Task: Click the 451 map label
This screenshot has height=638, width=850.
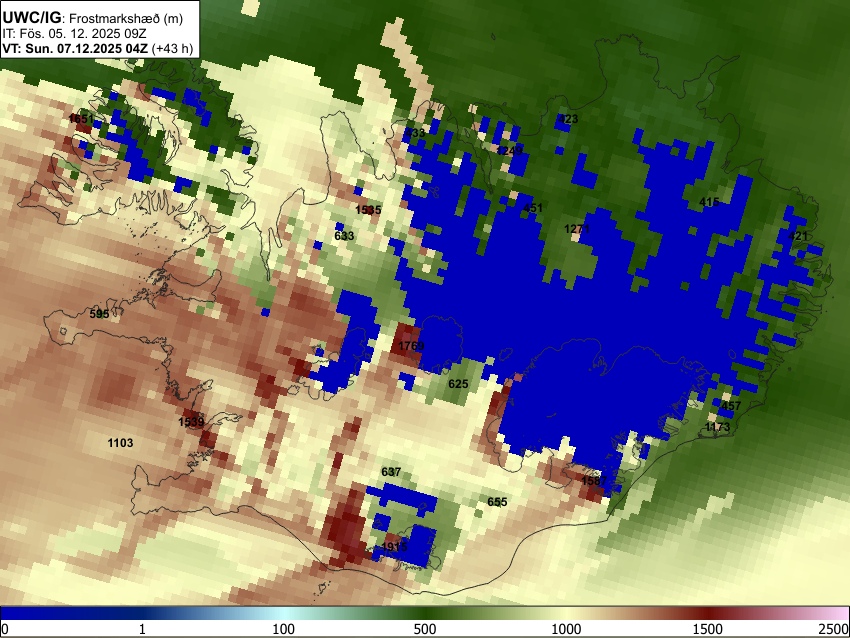Action: coord(532,208)
